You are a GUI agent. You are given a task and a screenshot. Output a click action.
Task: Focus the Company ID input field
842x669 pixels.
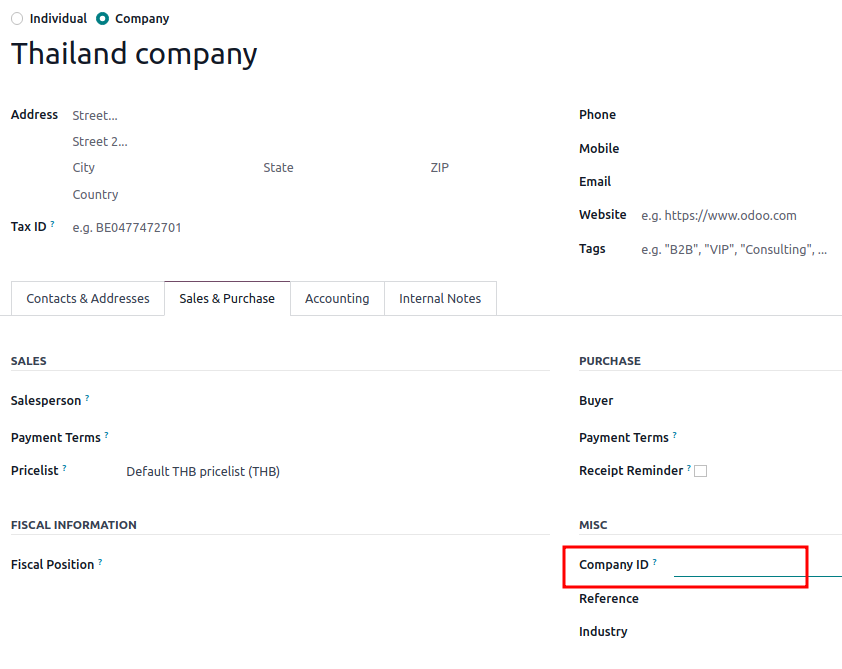pos(755,566)
